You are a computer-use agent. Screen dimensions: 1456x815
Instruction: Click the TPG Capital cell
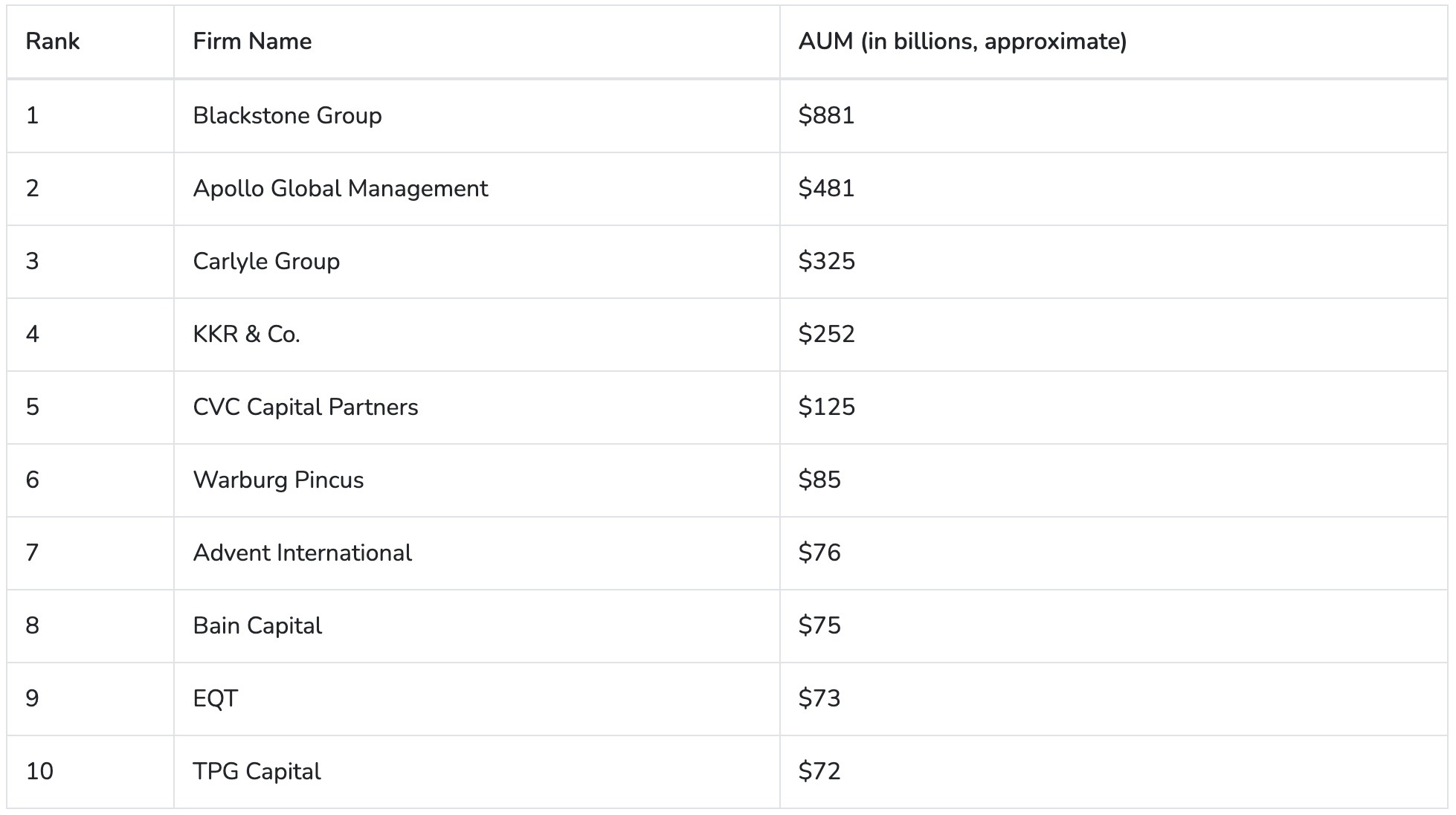tap(257, 772)
